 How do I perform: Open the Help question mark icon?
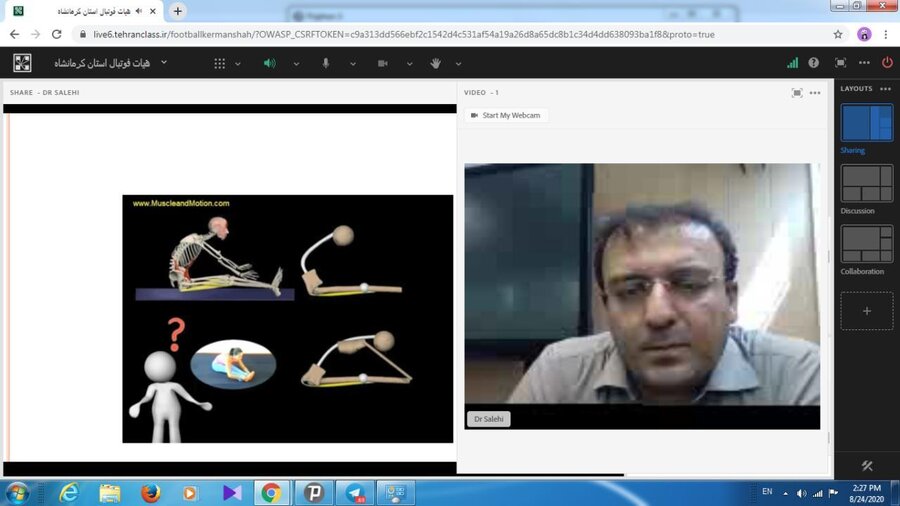(x=814, y=62)
